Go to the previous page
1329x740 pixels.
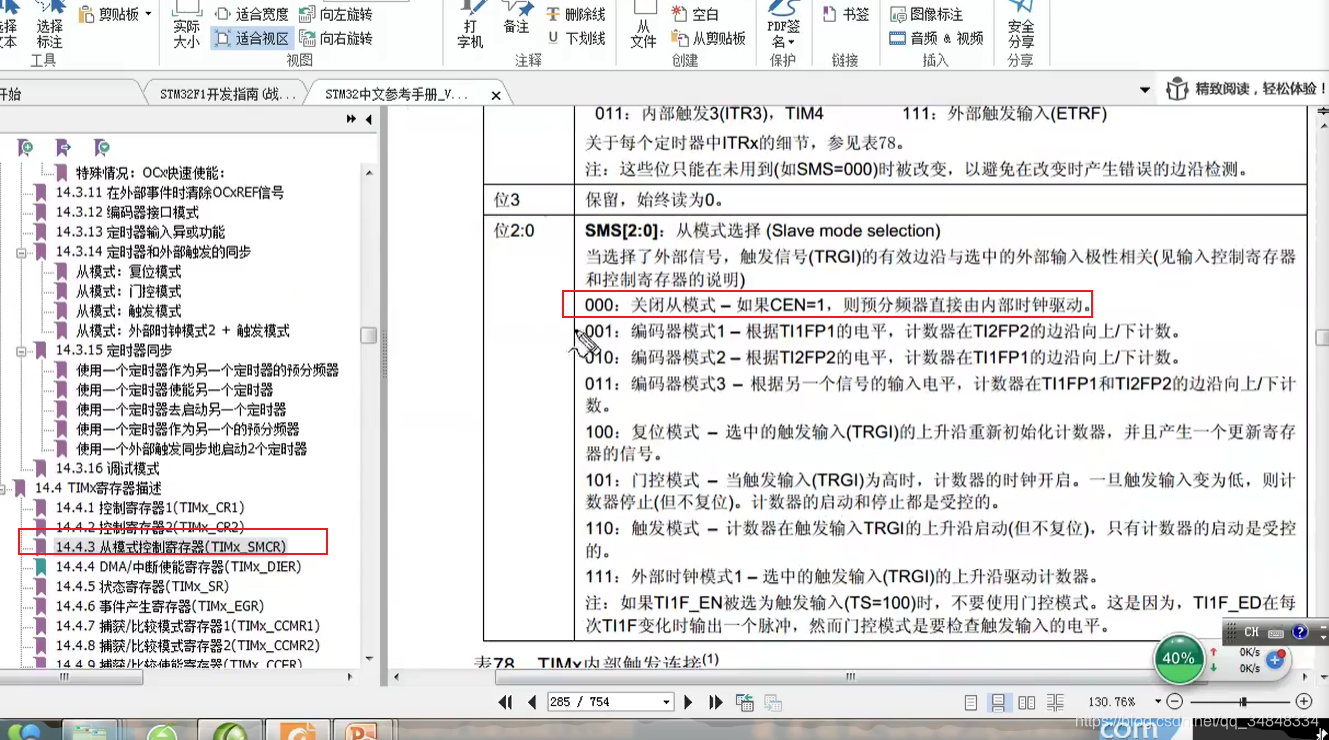[x=532, y=702]
